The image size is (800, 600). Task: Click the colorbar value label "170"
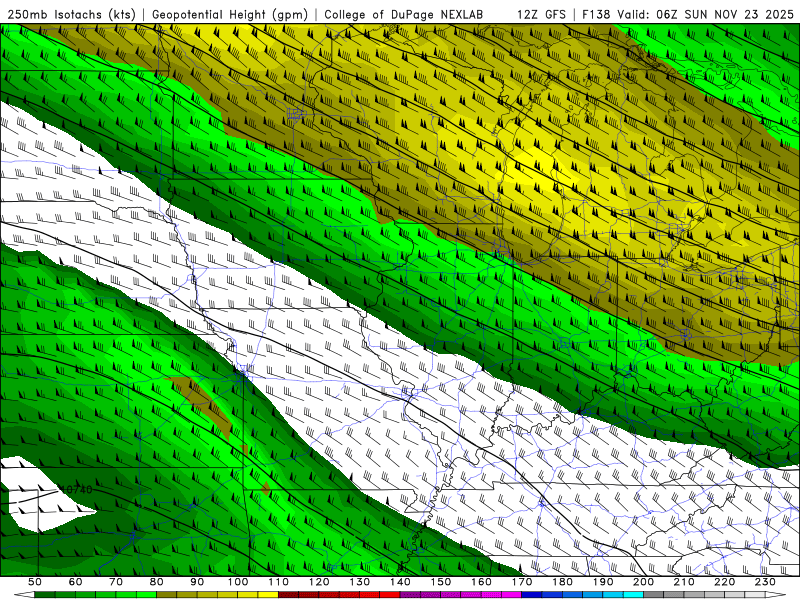[x=522, y=582]
